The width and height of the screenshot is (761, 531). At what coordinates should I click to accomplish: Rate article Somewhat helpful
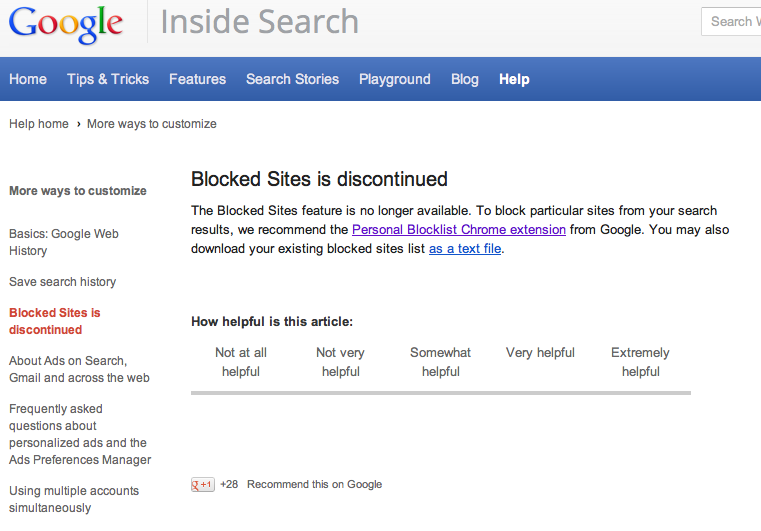440,362
